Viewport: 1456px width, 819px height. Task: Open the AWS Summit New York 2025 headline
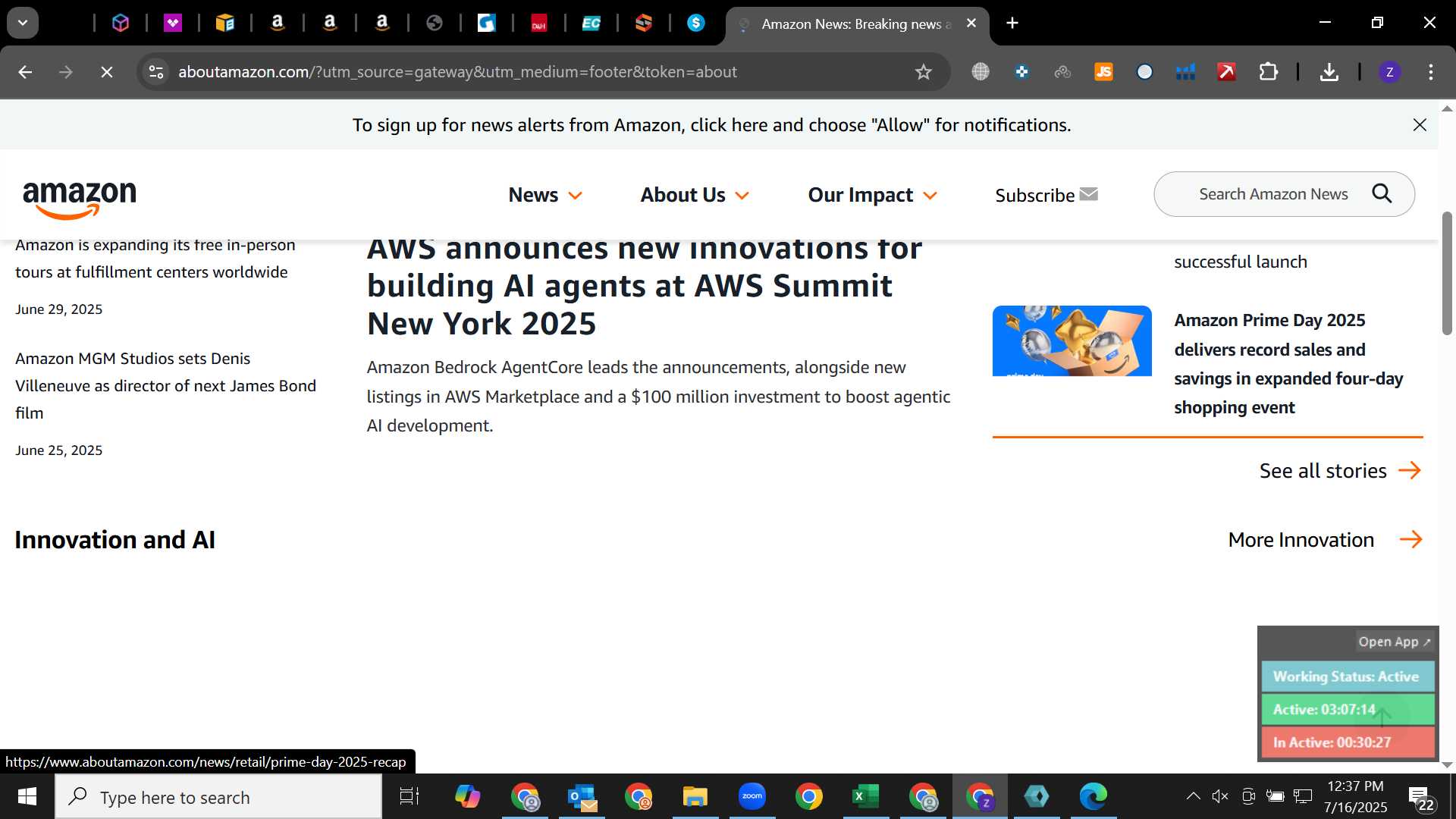(x=644, y=287)
